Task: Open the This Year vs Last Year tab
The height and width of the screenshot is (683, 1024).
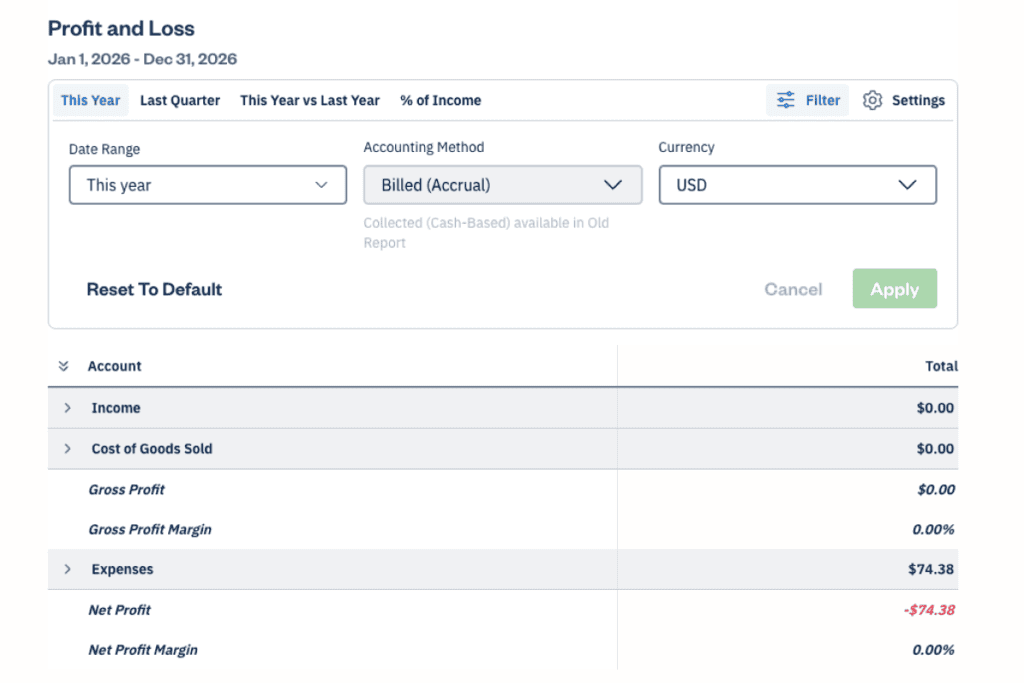Action: (310, 101)
